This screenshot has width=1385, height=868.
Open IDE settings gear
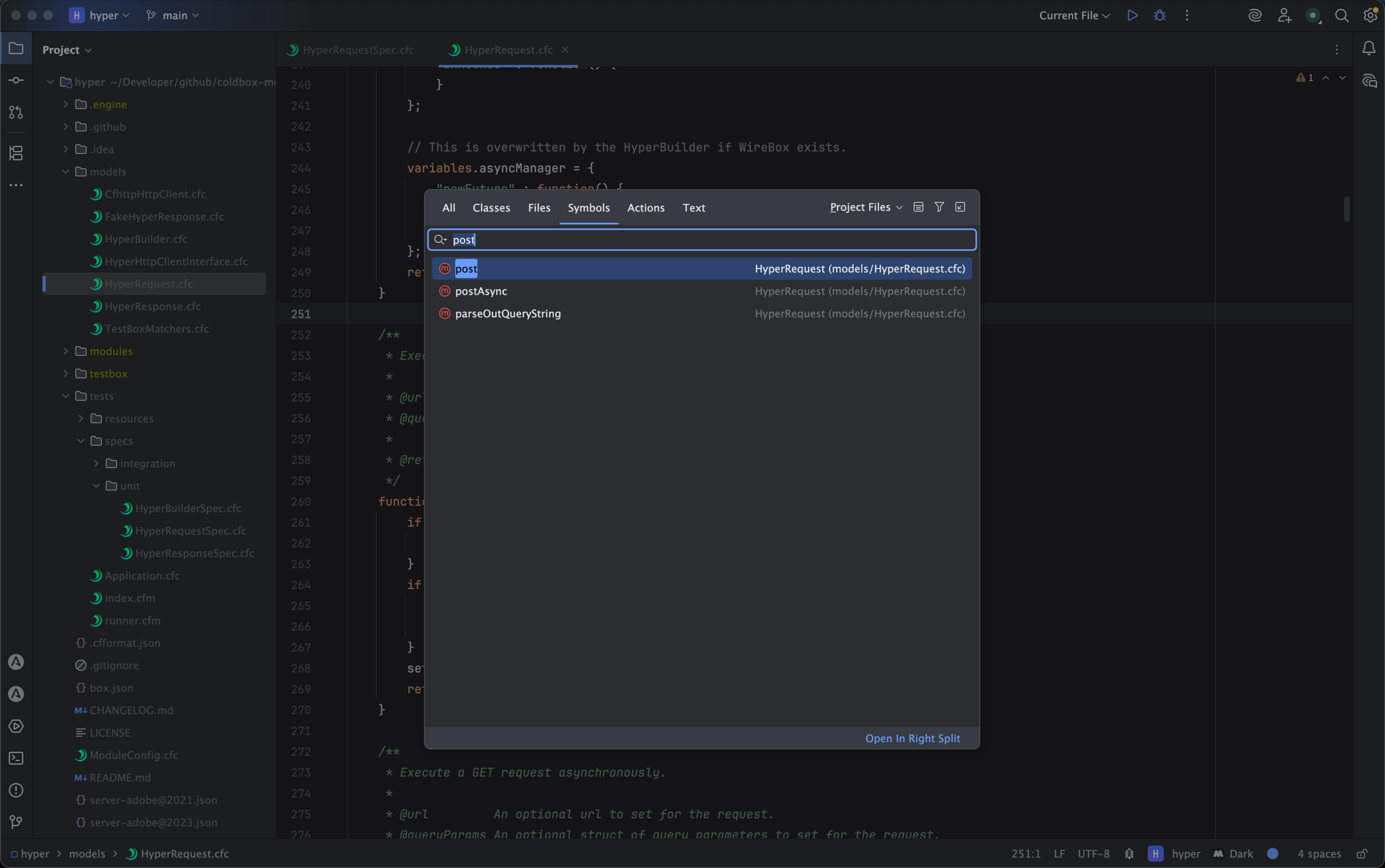[x=1370, y=15]
